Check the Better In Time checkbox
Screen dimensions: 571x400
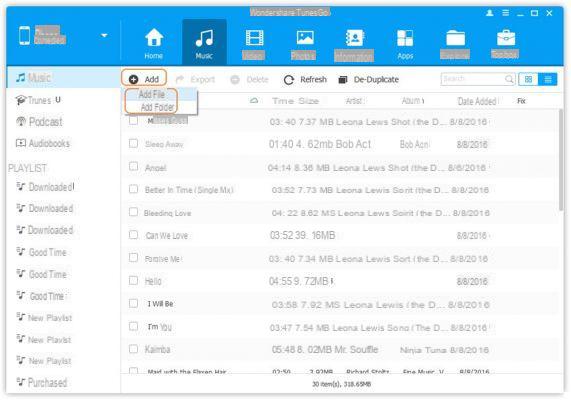coord(134,189)
